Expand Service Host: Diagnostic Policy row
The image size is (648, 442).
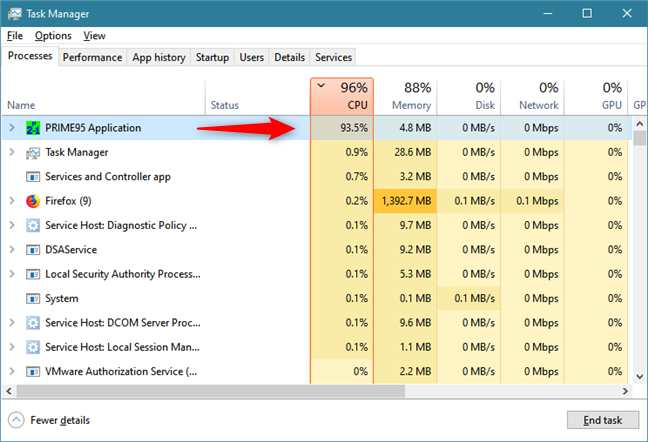(x=12, y=226)
